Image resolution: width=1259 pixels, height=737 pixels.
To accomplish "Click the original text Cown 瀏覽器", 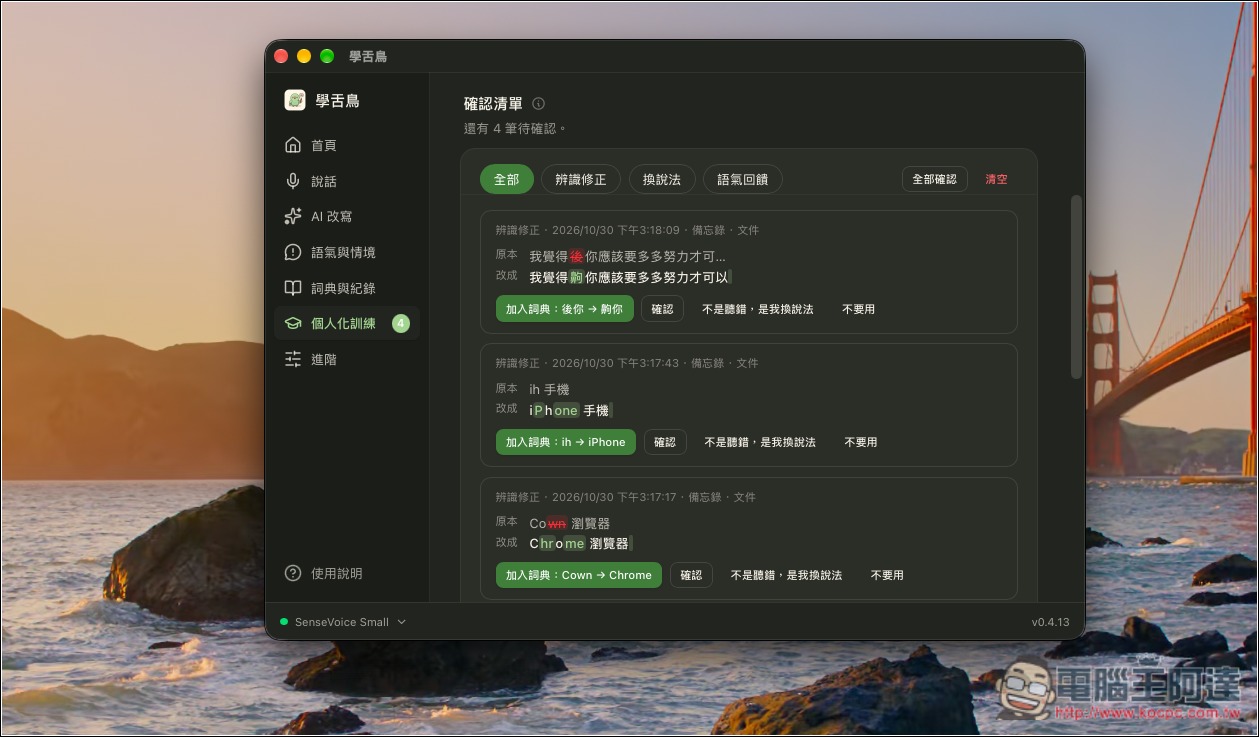I will [569, 523].
